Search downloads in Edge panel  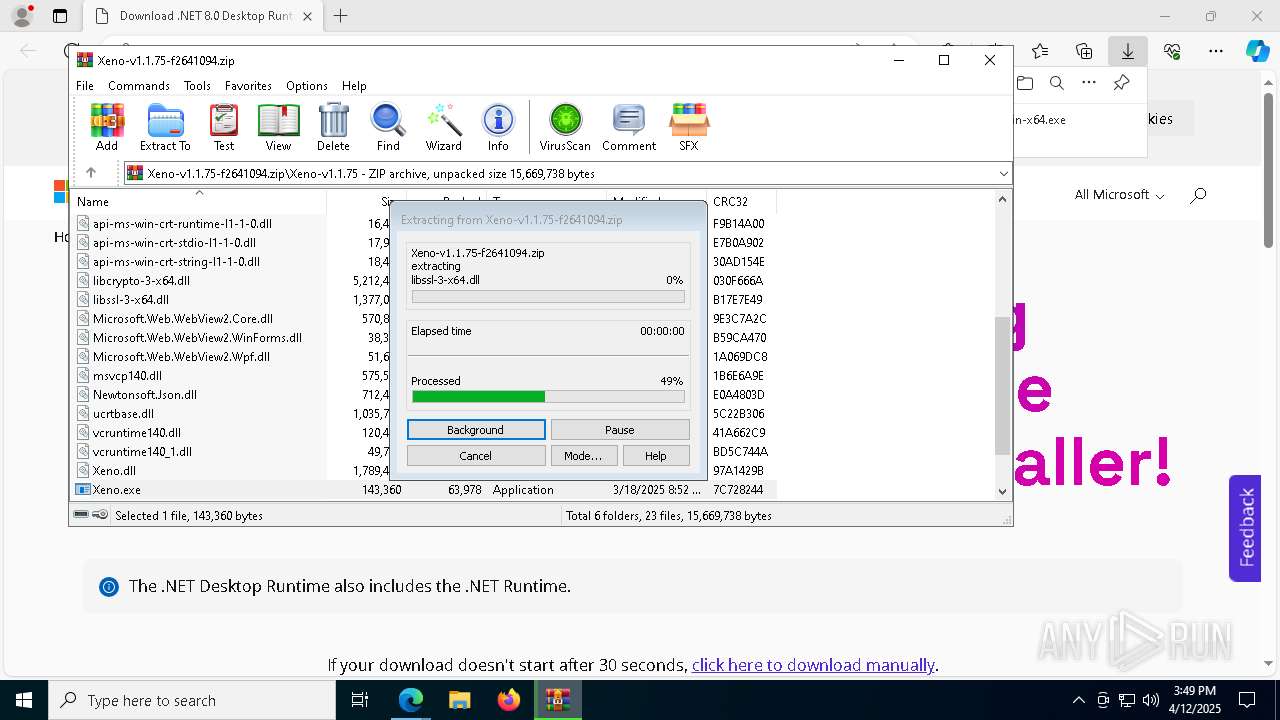click(1056, 83)
